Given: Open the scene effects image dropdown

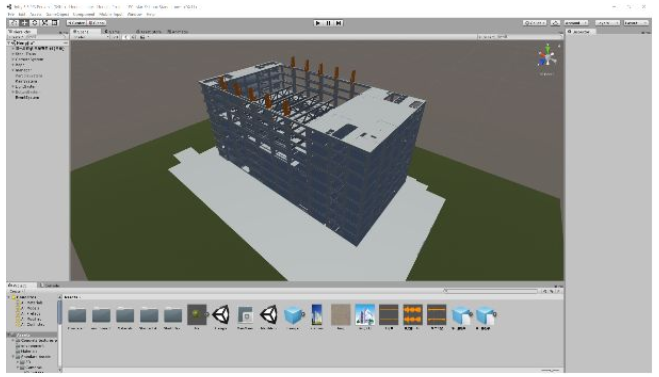Looking at the screenshot, I should tap(144, 37).
